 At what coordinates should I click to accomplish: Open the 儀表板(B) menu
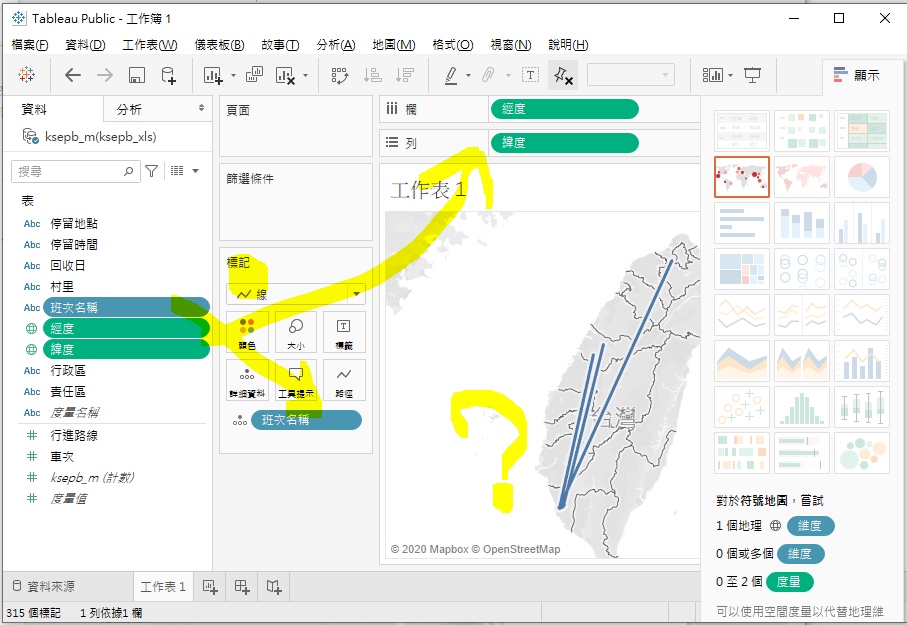pos(219,45)
